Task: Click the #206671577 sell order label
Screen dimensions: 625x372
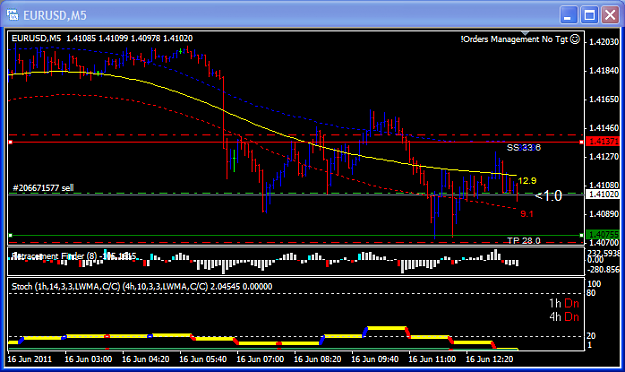Action: (43, 188)
